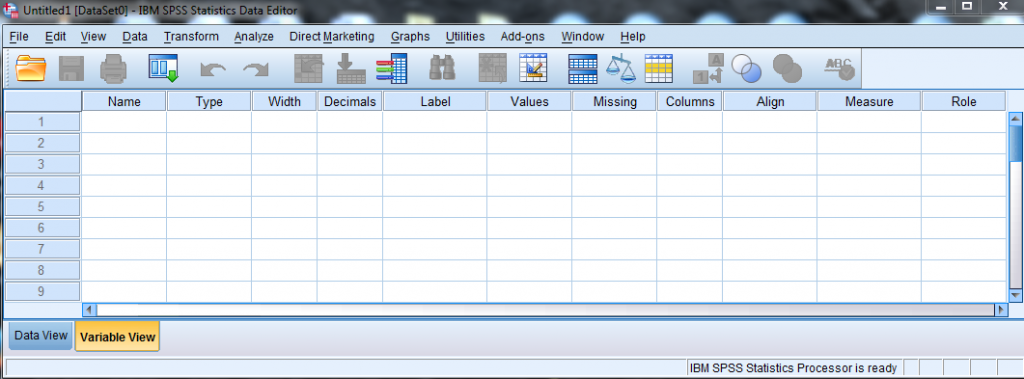
Task: Open the Edit menu
Action: (56, 37)
